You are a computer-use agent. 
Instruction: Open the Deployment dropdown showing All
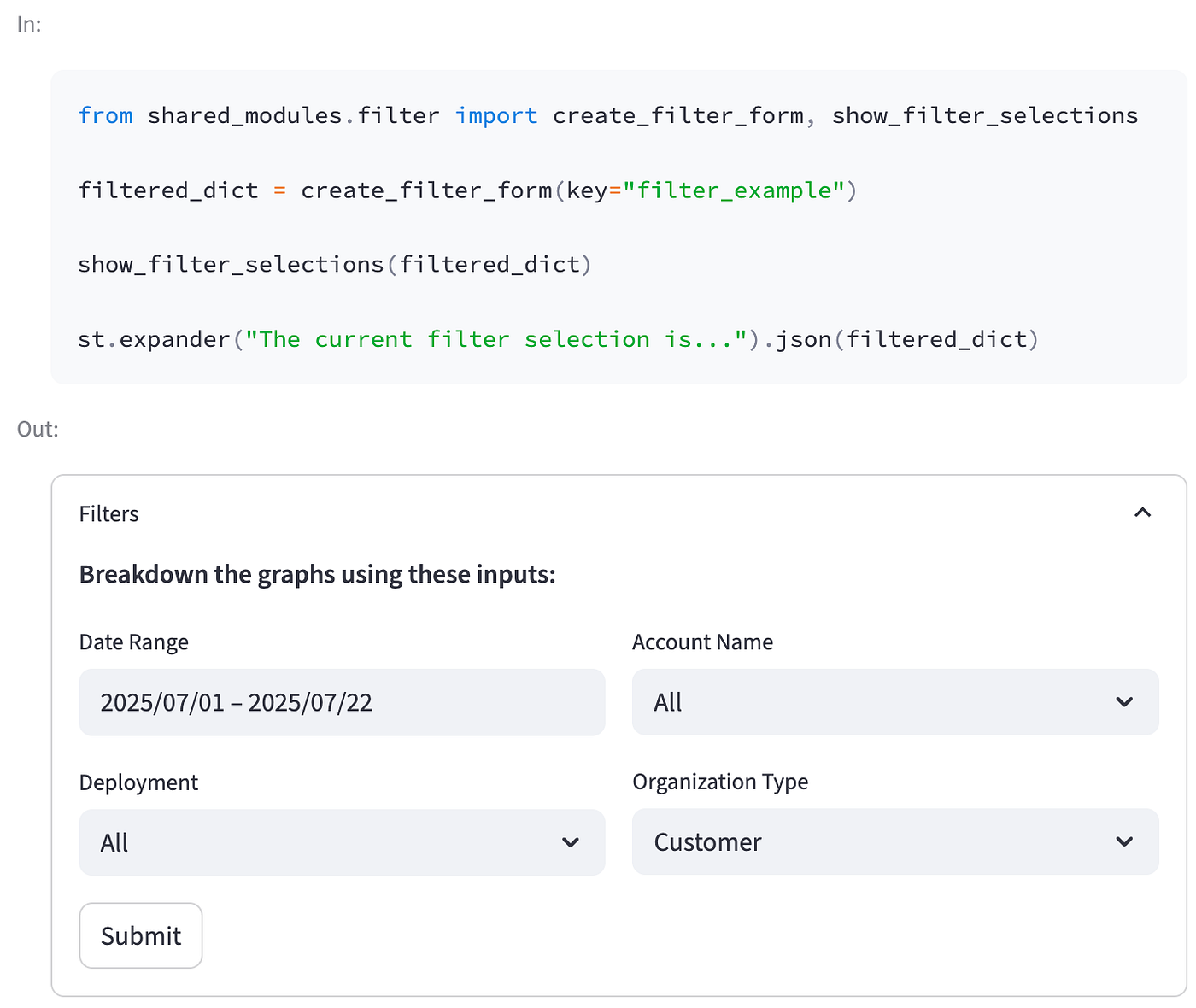(325, 842)
